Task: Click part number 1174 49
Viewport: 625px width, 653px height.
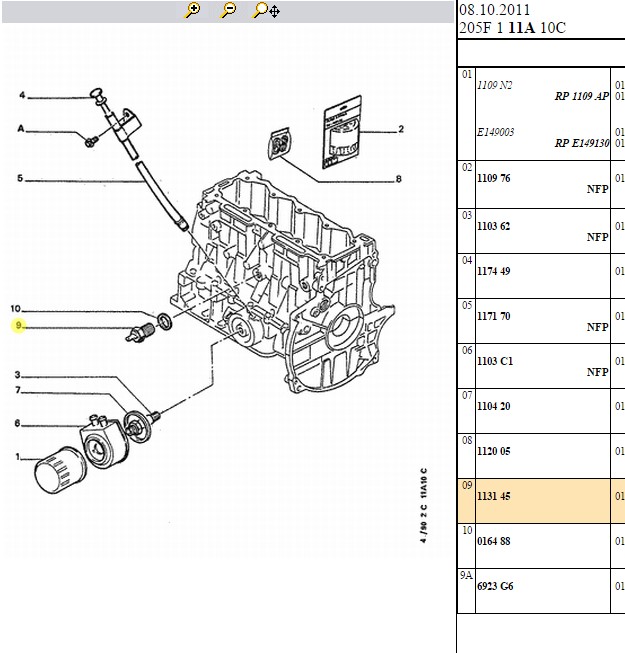Action: 493,271
